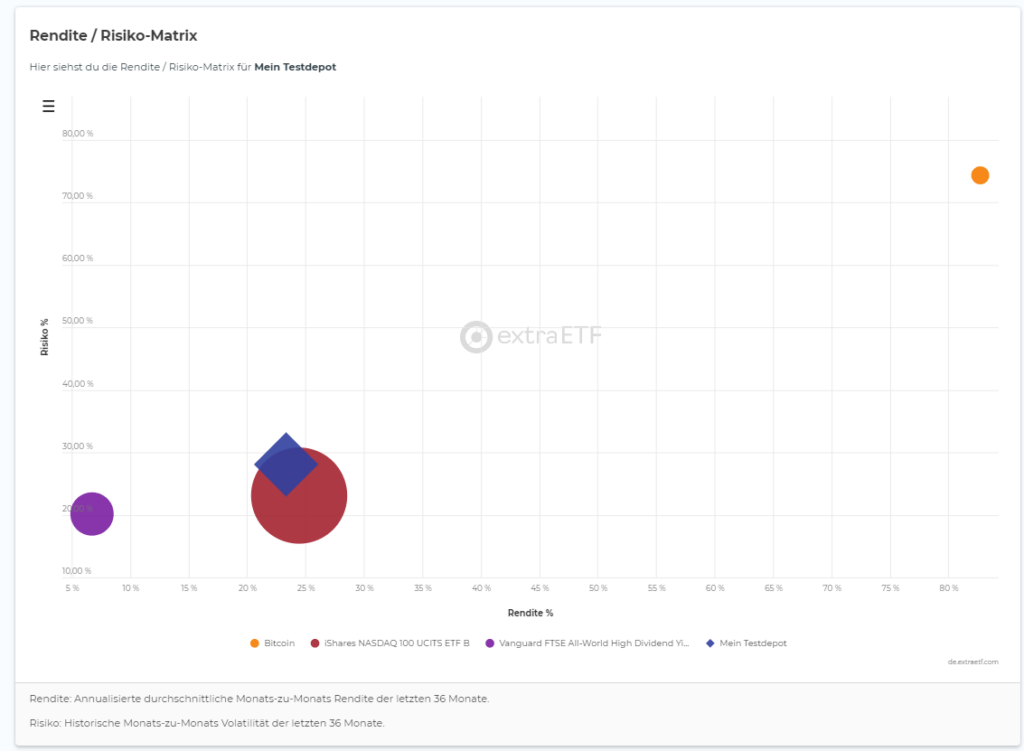Screen dimensions: 1024x751
Task: Toggle Bitcoin series in legend
Action: click(x=272, y=643)
